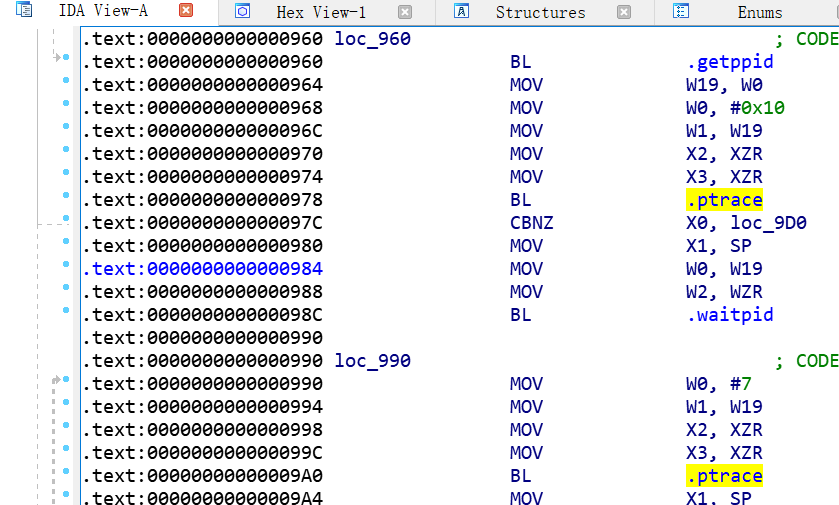The width and height of the screenshot is (839, 505).
Task: Switch to the Enums tab
Action: (x=760, y=12)
